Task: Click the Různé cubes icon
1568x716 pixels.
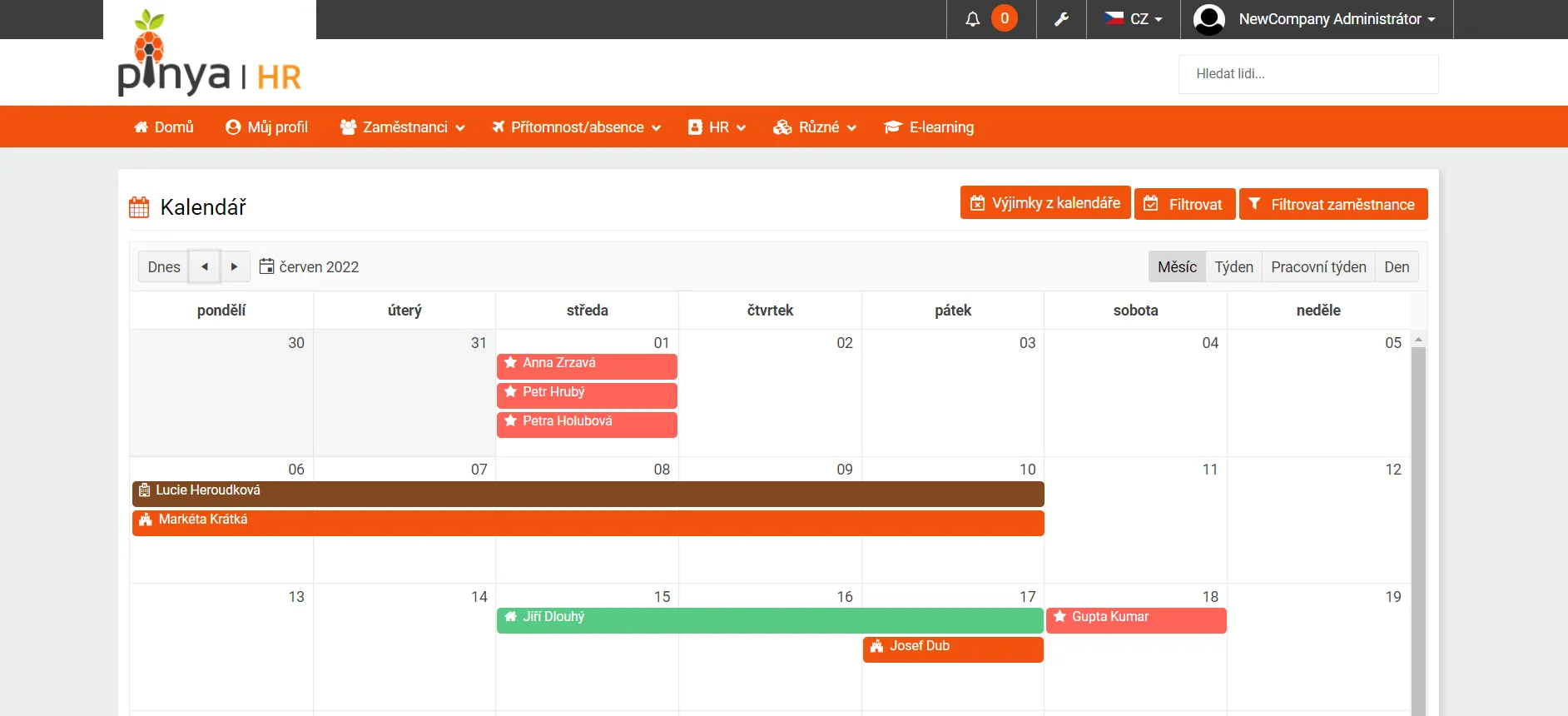Action: coord(782,127)
